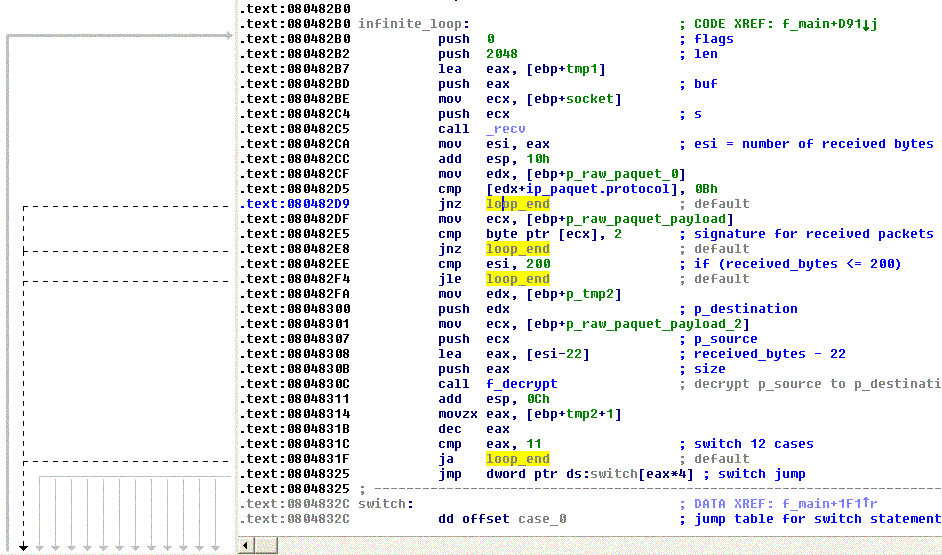Click the jmp mnemonic

click(450, 474)
